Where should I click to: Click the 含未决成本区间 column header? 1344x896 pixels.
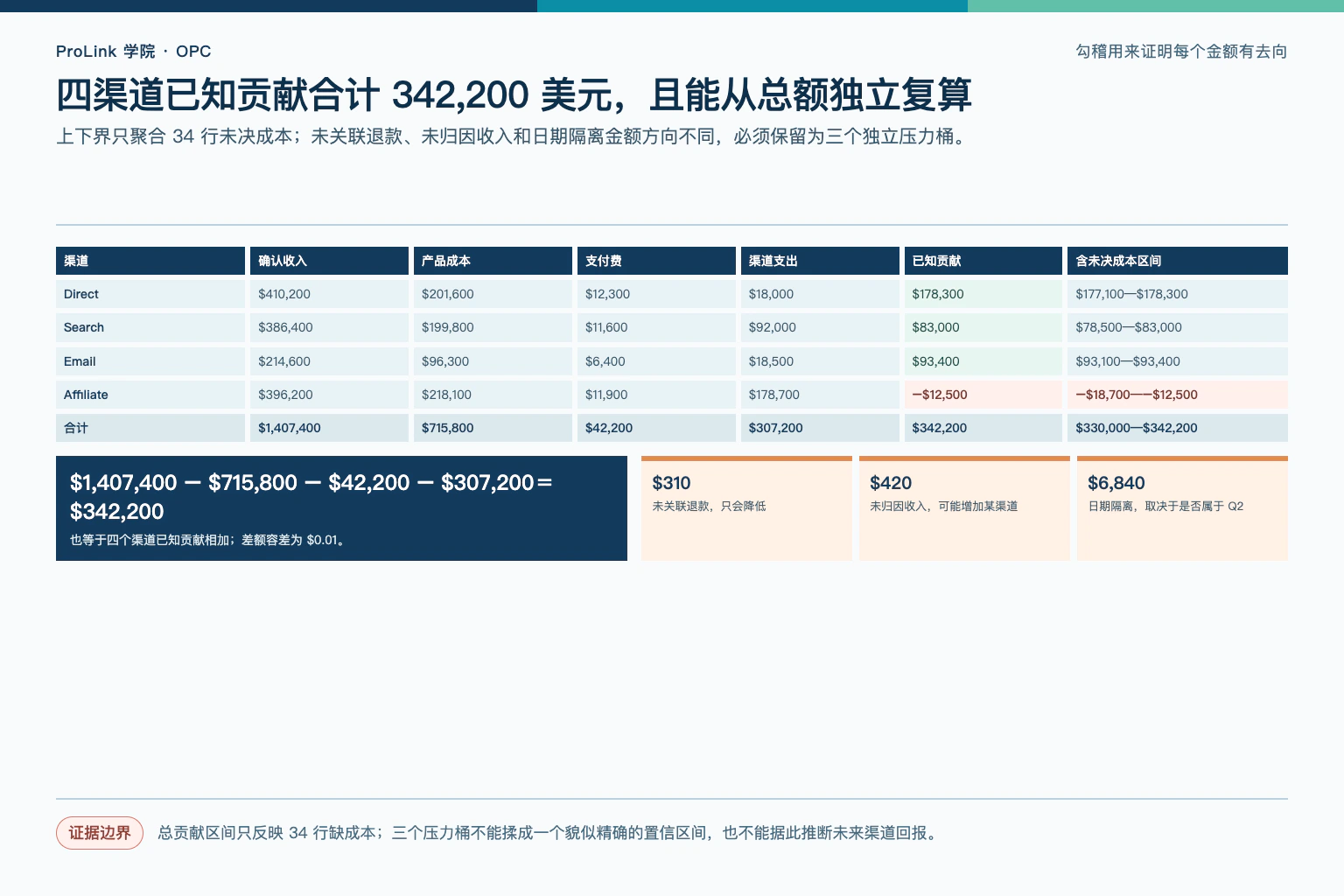(x=1178, y=261)
